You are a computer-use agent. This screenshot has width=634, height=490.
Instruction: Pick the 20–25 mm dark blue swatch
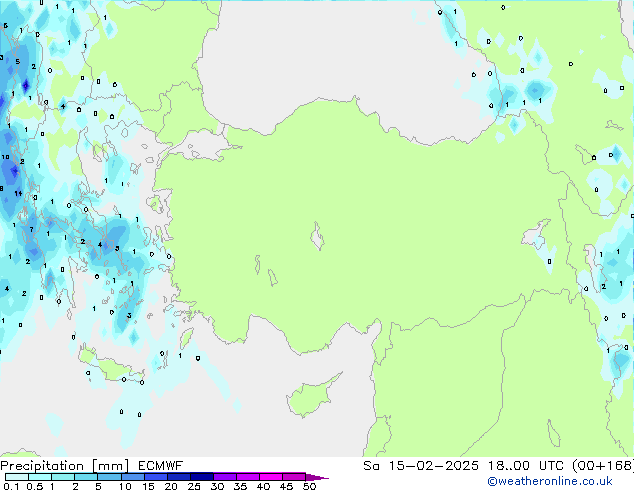179,477
